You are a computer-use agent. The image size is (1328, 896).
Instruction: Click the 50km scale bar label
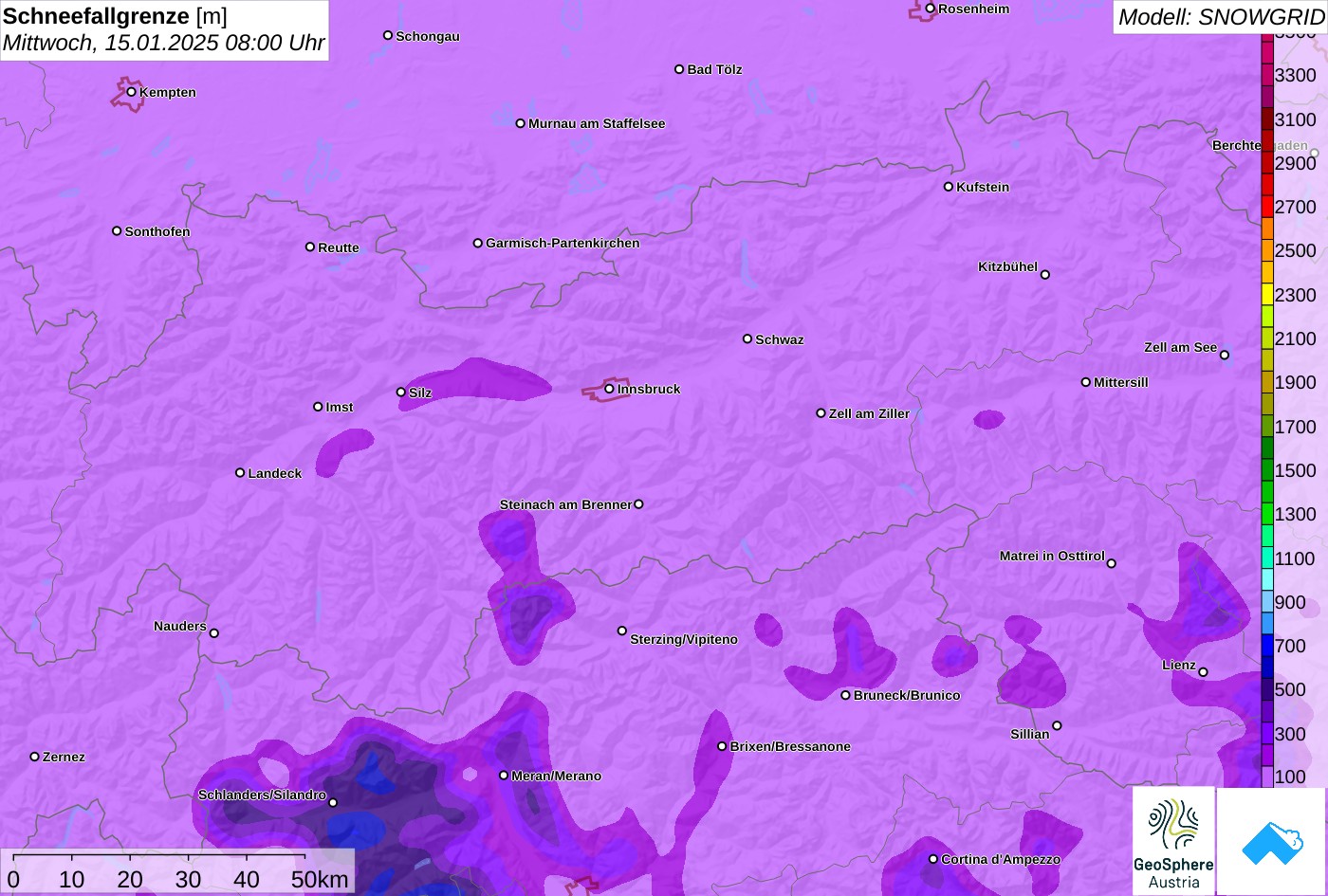pos(320,879)
